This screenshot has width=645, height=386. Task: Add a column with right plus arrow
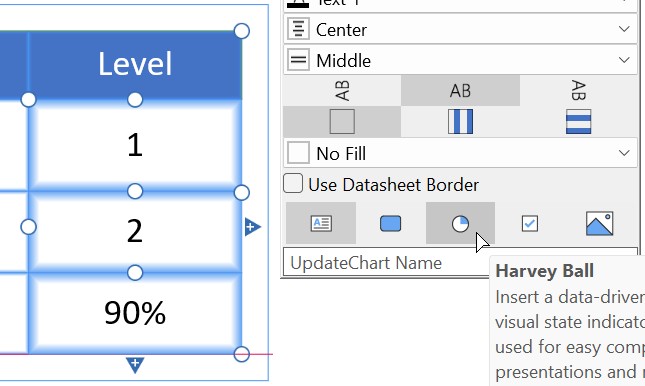(252, 227)
